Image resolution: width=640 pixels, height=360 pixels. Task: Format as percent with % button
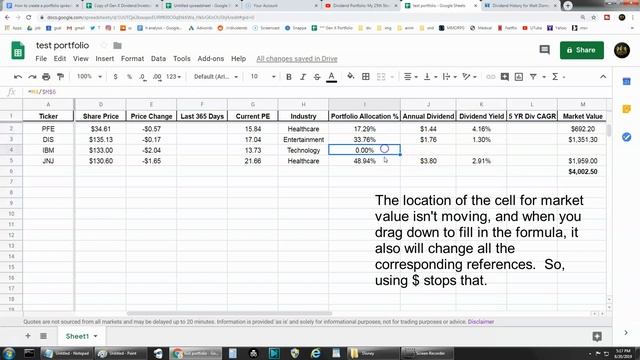(x=129, y=77)
